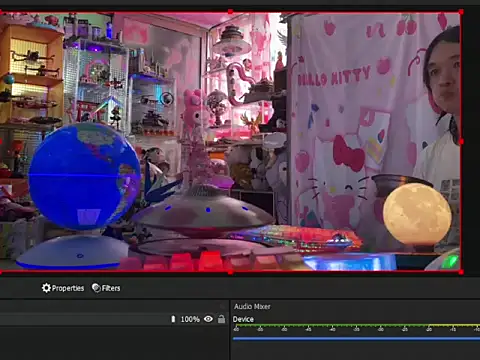Click the battery indicator icon beside 100%
Viewport: 480px width, 360px height.
tap(173, 319)
